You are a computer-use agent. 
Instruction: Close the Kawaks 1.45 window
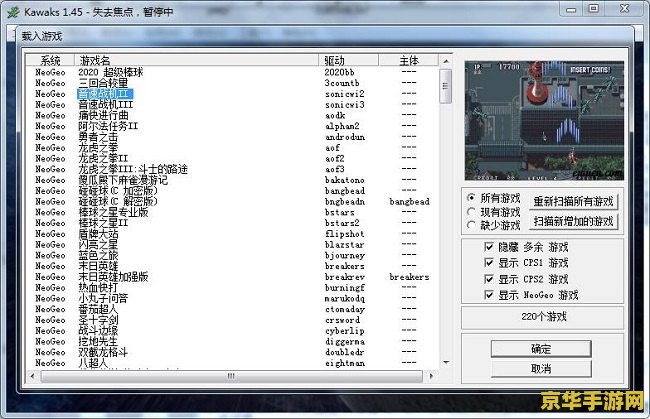pos(624,9)
